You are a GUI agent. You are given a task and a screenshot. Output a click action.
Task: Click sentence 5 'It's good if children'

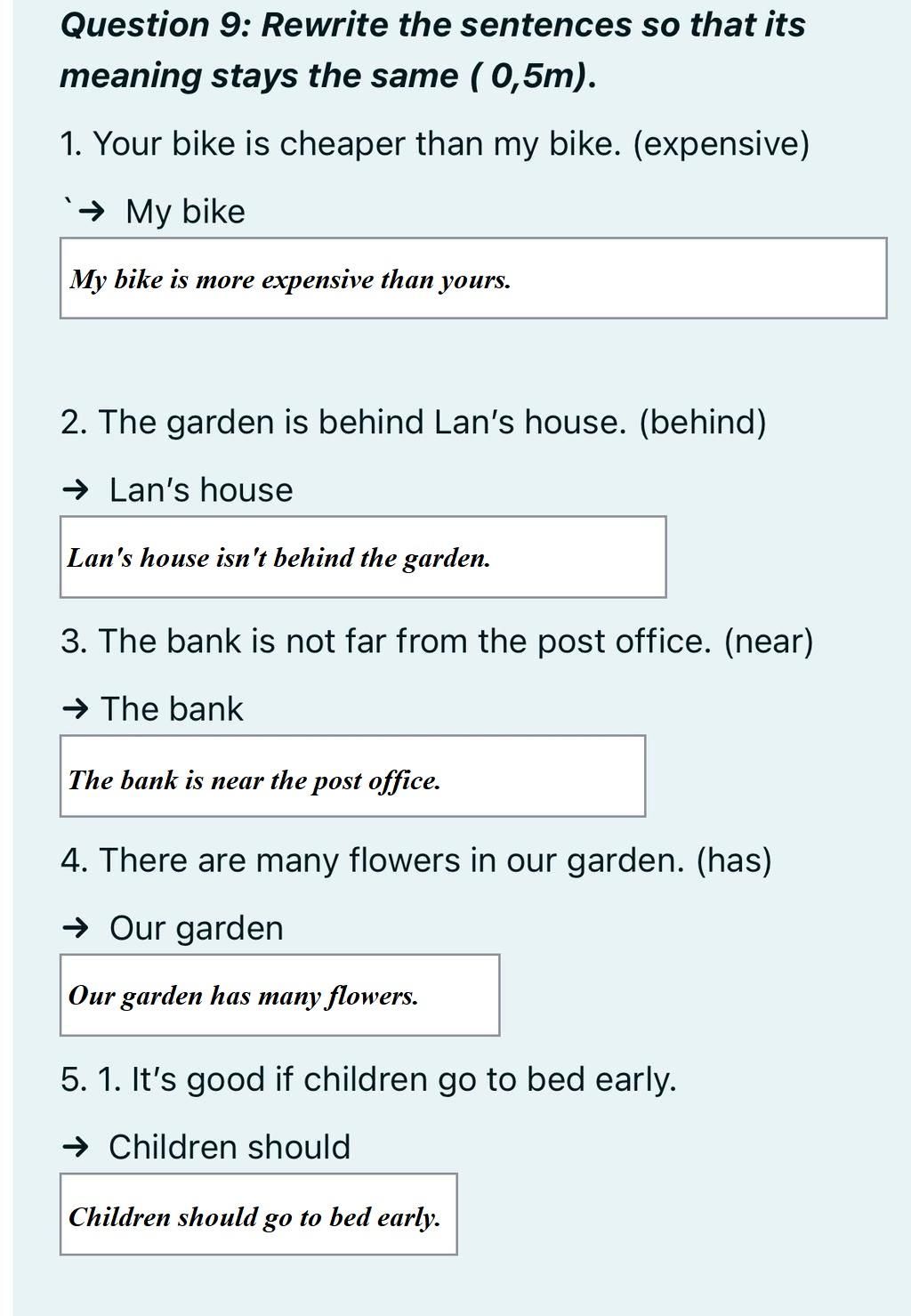pyautogui.click(x=368, y=1079)
